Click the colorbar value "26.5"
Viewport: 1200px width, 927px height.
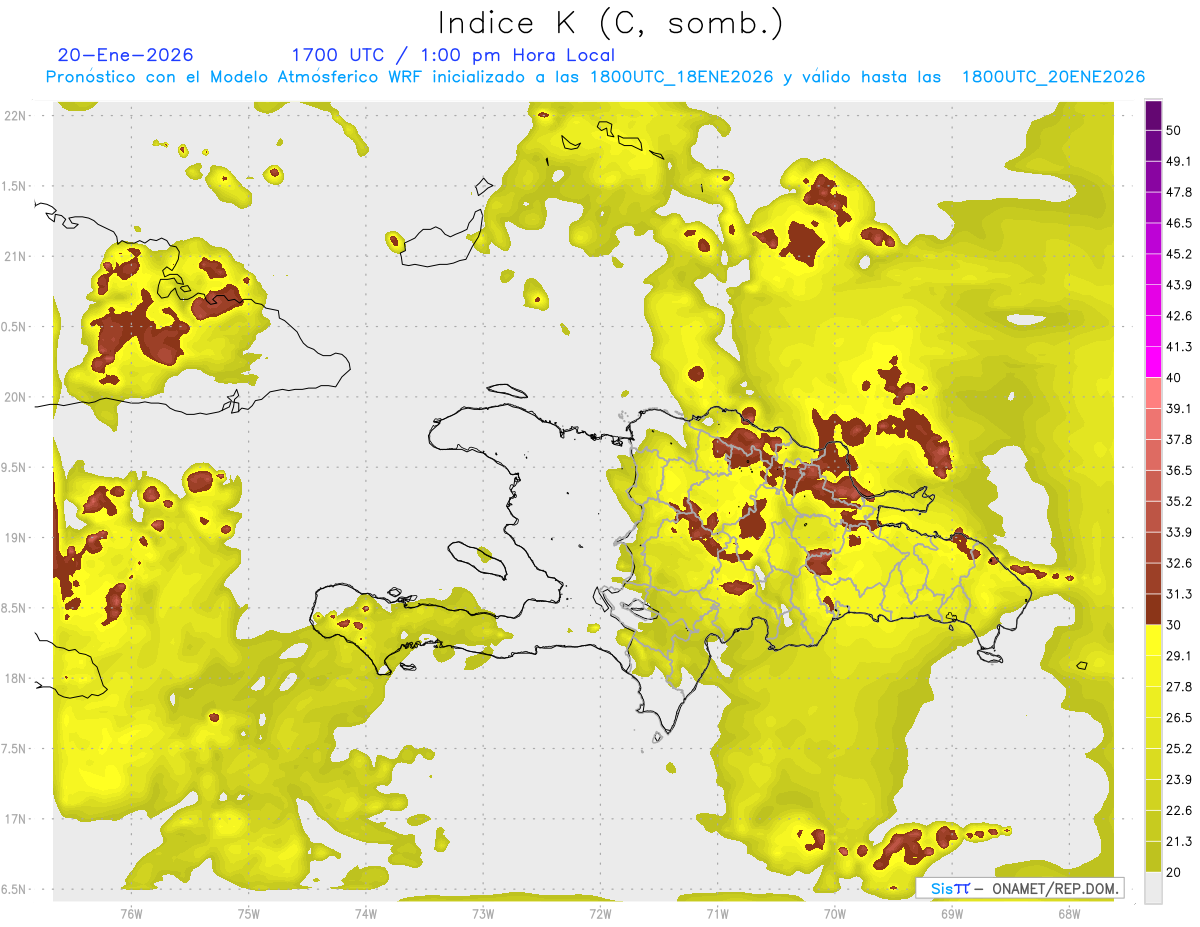(x=1179, y=718)
